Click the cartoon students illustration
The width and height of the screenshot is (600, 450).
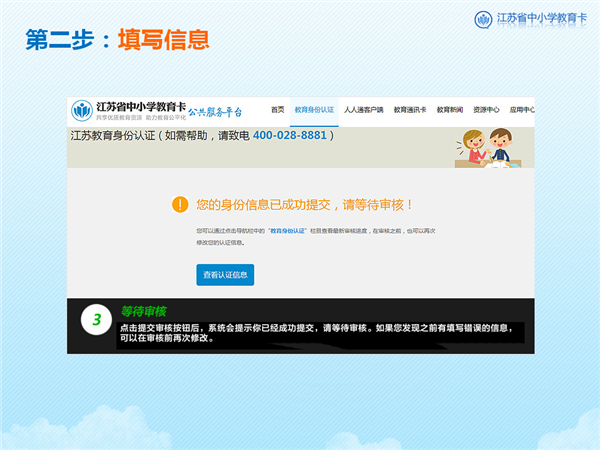coord(488,148)
